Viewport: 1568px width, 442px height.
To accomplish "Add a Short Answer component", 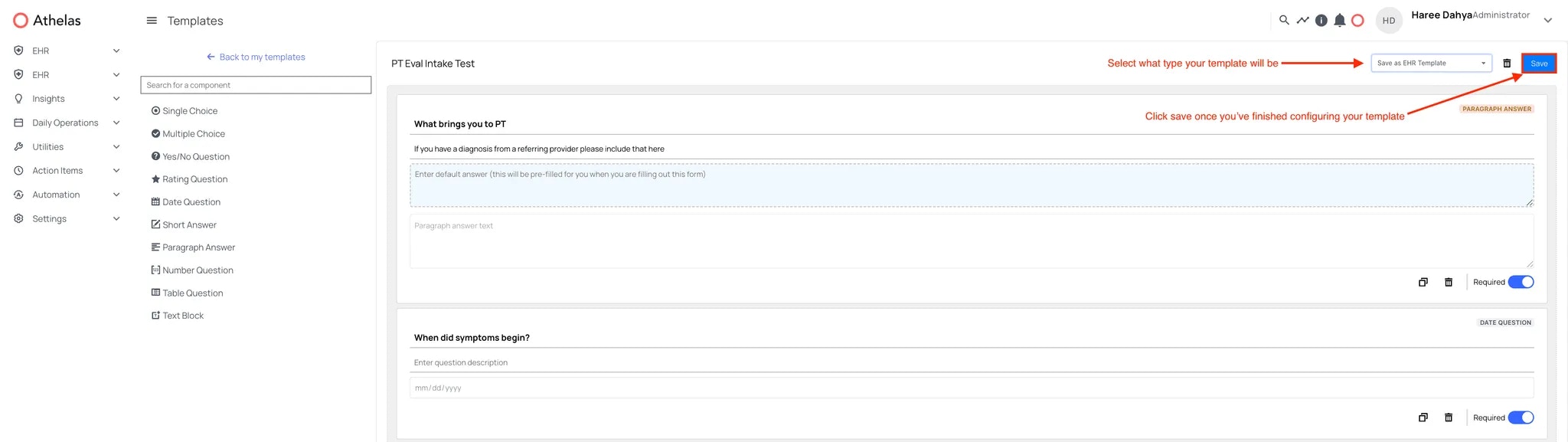I will [184, 224].
